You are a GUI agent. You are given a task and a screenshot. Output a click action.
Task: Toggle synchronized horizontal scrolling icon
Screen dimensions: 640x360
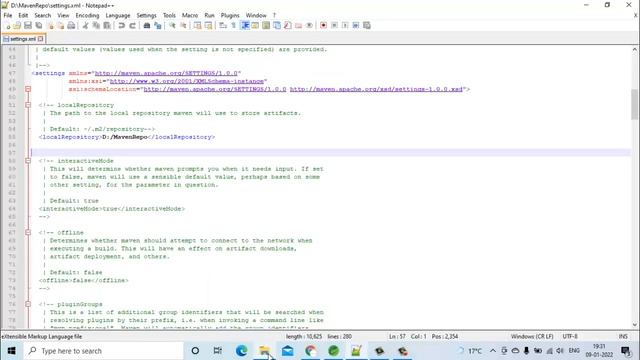208,25
